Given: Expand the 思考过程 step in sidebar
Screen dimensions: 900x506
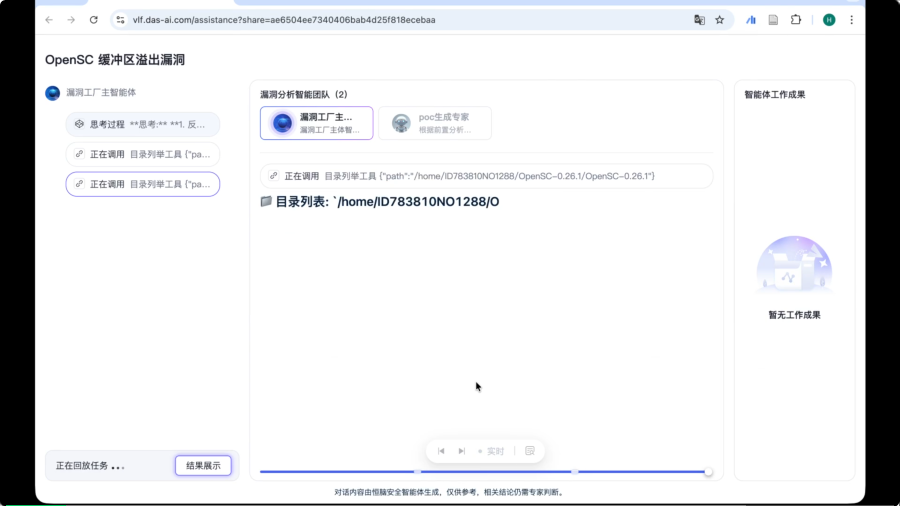Looking at the screenshot, I should [x=142, y=125].
